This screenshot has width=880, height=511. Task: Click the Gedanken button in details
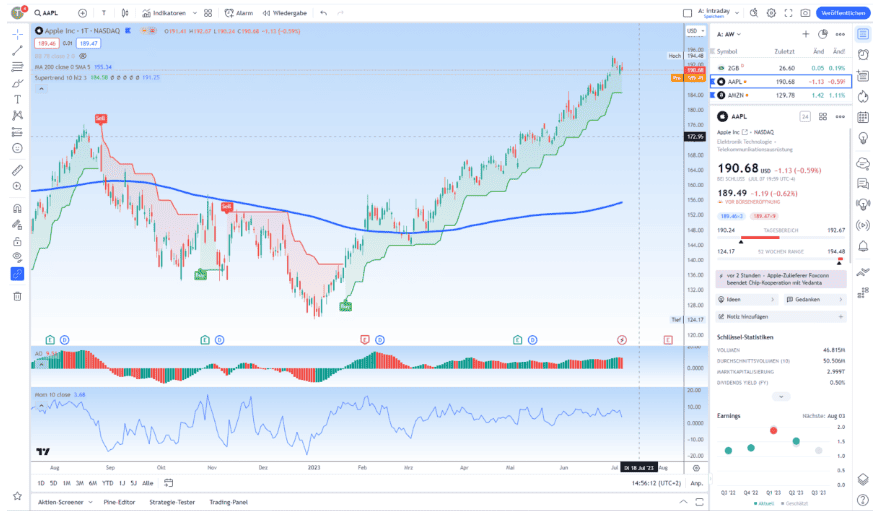[x=815, y=300]
